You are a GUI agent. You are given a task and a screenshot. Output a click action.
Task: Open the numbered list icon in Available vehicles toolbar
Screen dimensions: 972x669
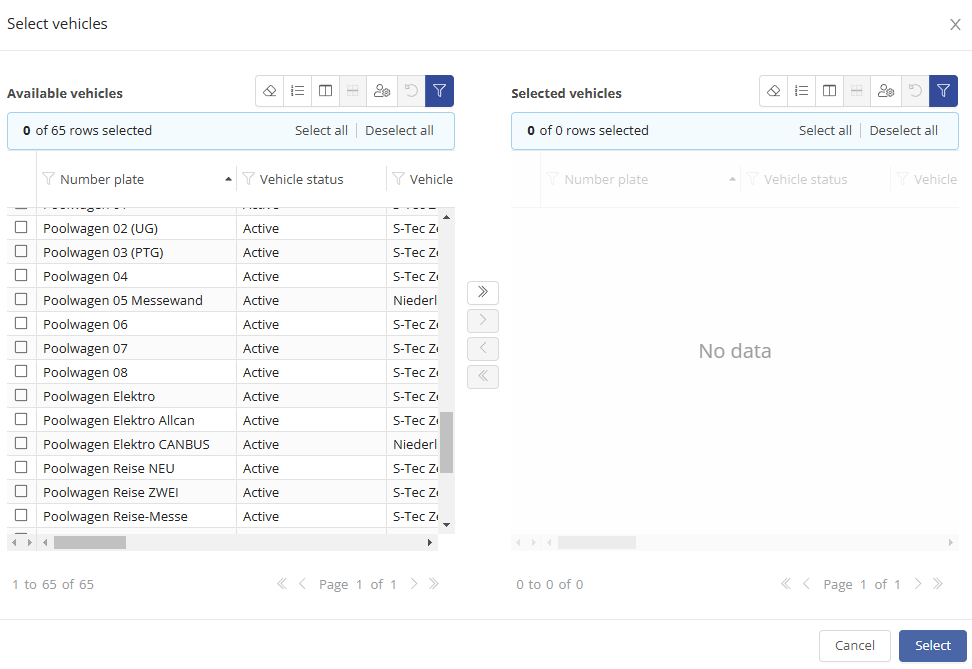coord(297,91)
